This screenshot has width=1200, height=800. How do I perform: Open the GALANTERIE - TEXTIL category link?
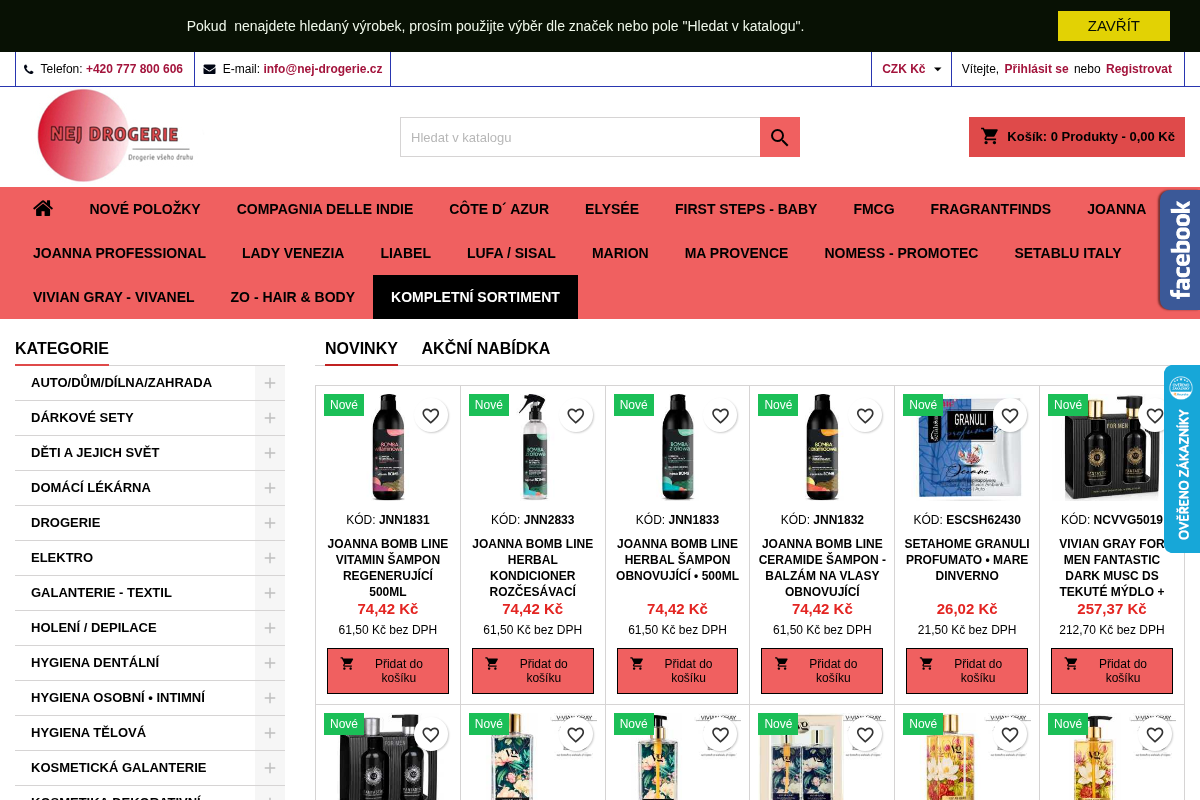pyautogui.click(x=101, y=593)
